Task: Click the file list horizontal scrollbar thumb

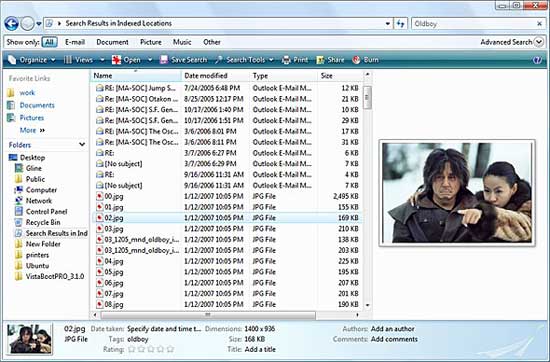Action: click(208, 315)
